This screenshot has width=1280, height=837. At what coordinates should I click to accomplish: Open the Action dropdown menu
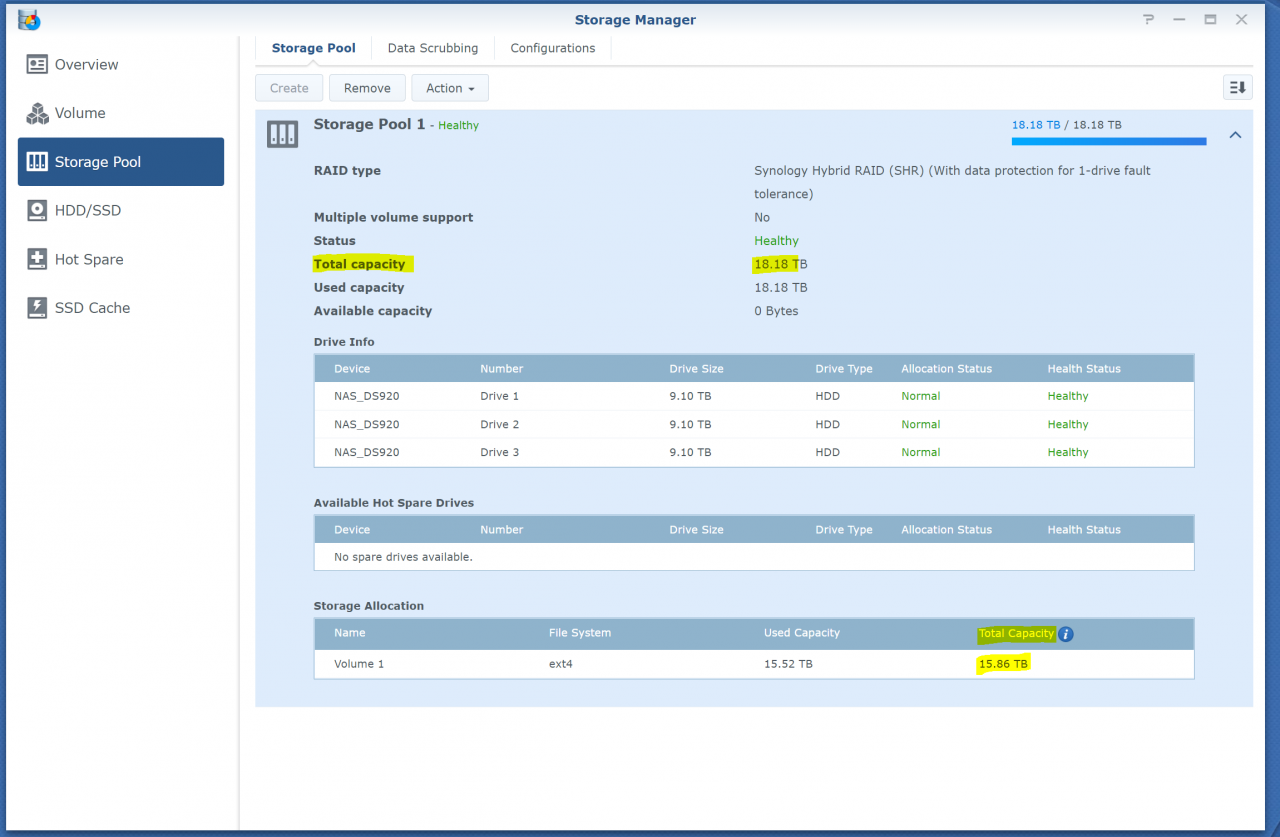(449, 88)
